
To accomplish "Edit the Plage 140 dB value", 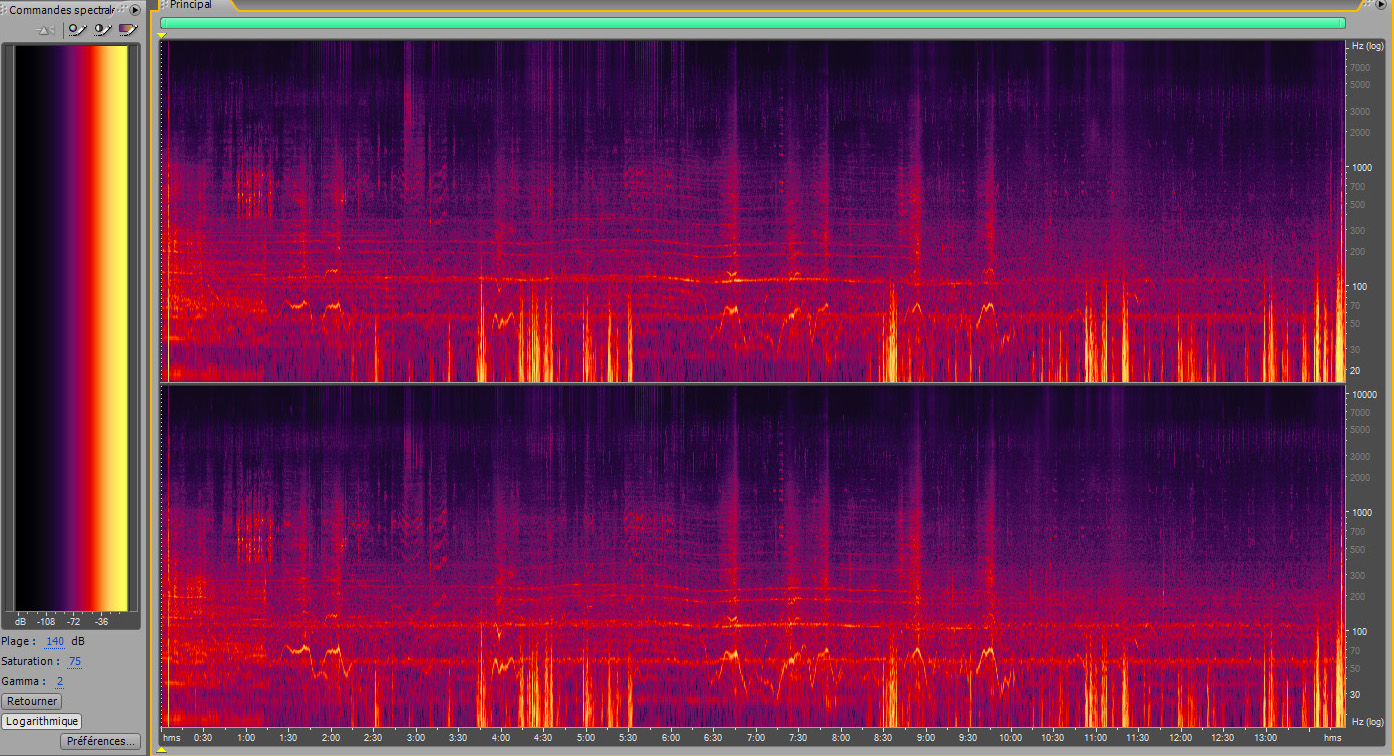I will (54, 641).
